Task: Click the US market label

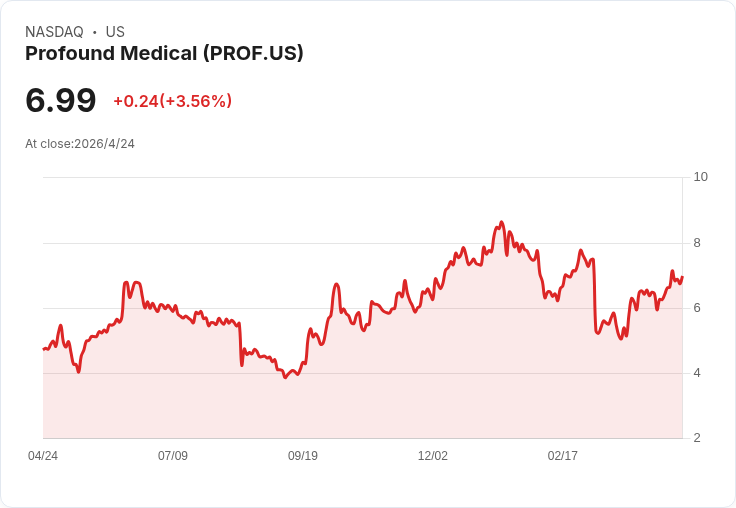Action: coord(115,32)
